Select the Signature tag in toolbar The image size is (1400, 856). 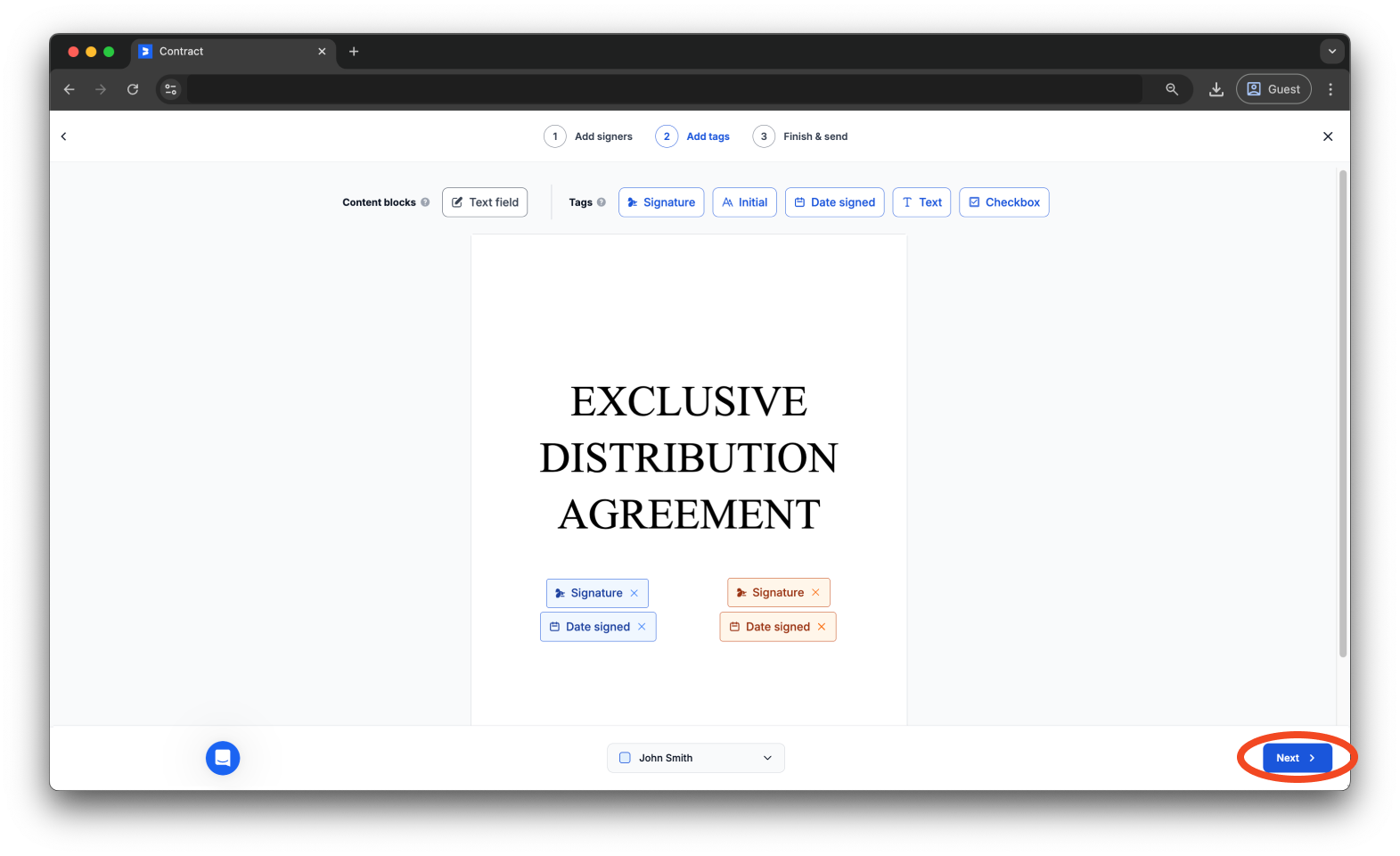tap(661, 202)
